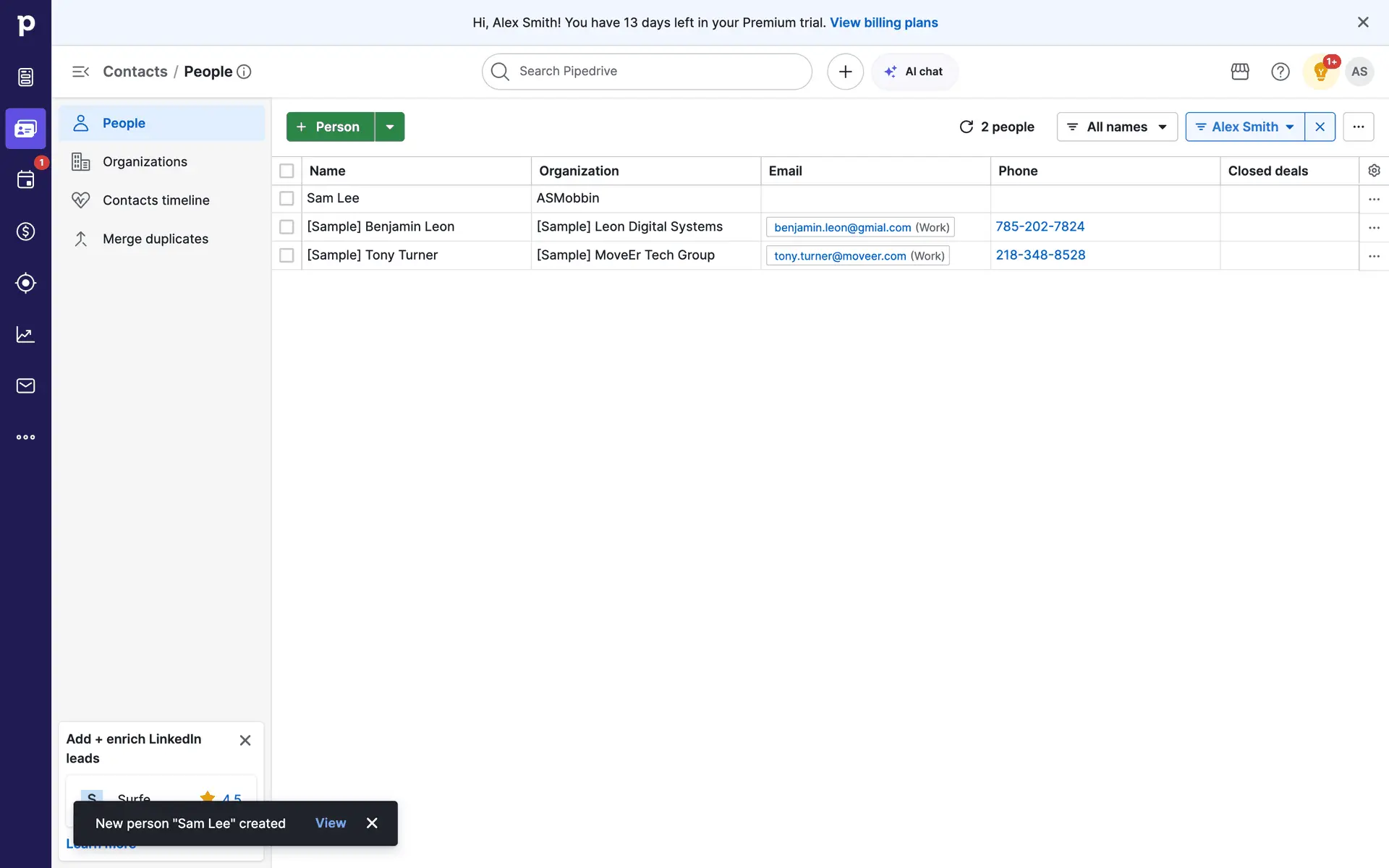Click the Marketplace store icon
Screen dimensions: 1389x868
click(x=1240, y=72)
